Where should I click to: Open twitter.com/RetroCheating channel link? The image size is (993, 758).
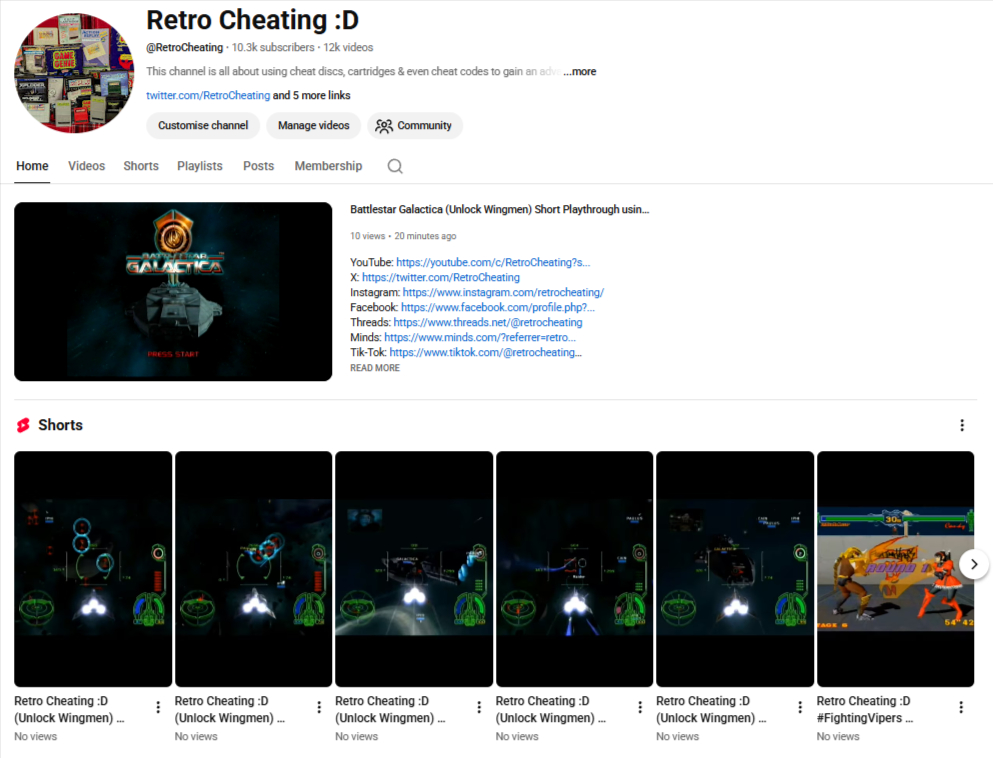tap(208, 95)
